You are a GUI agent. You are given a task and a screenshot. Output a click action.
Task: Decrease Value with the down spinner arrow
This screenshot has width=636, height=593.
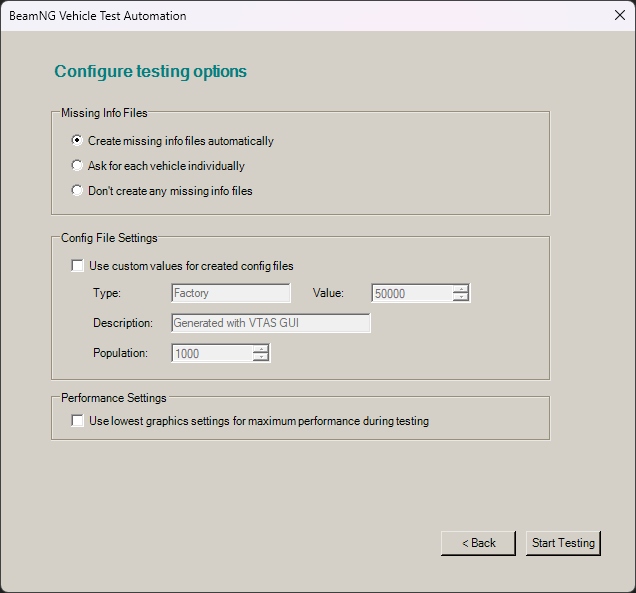pos(461,297)
